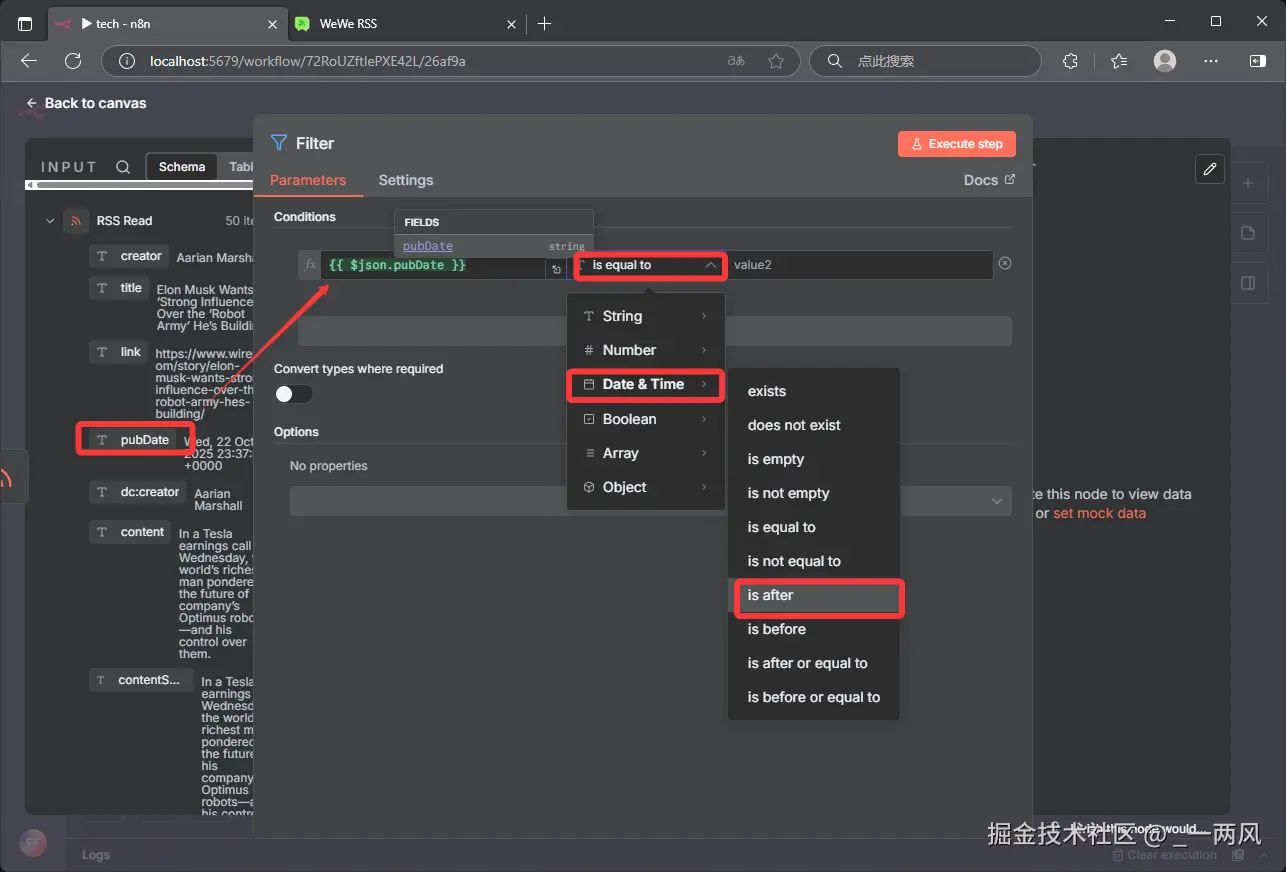Click the reset icon beside the pubDate expression

coord(556,269)
